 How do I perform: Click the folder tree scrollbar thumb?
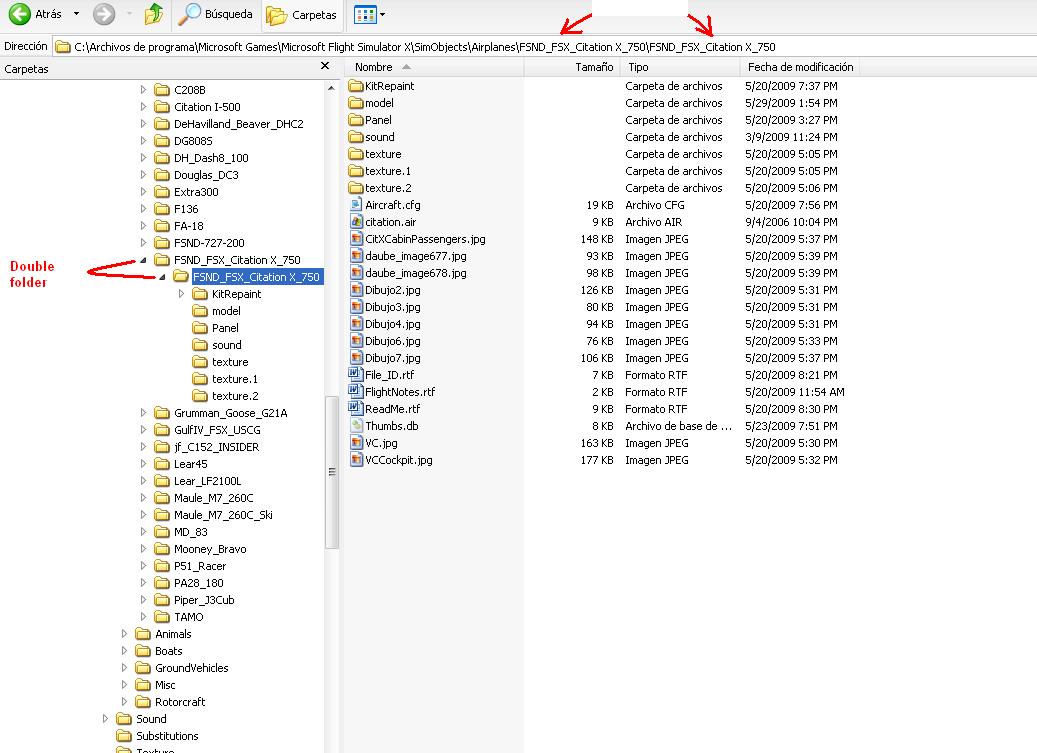(x=332, y=472)
